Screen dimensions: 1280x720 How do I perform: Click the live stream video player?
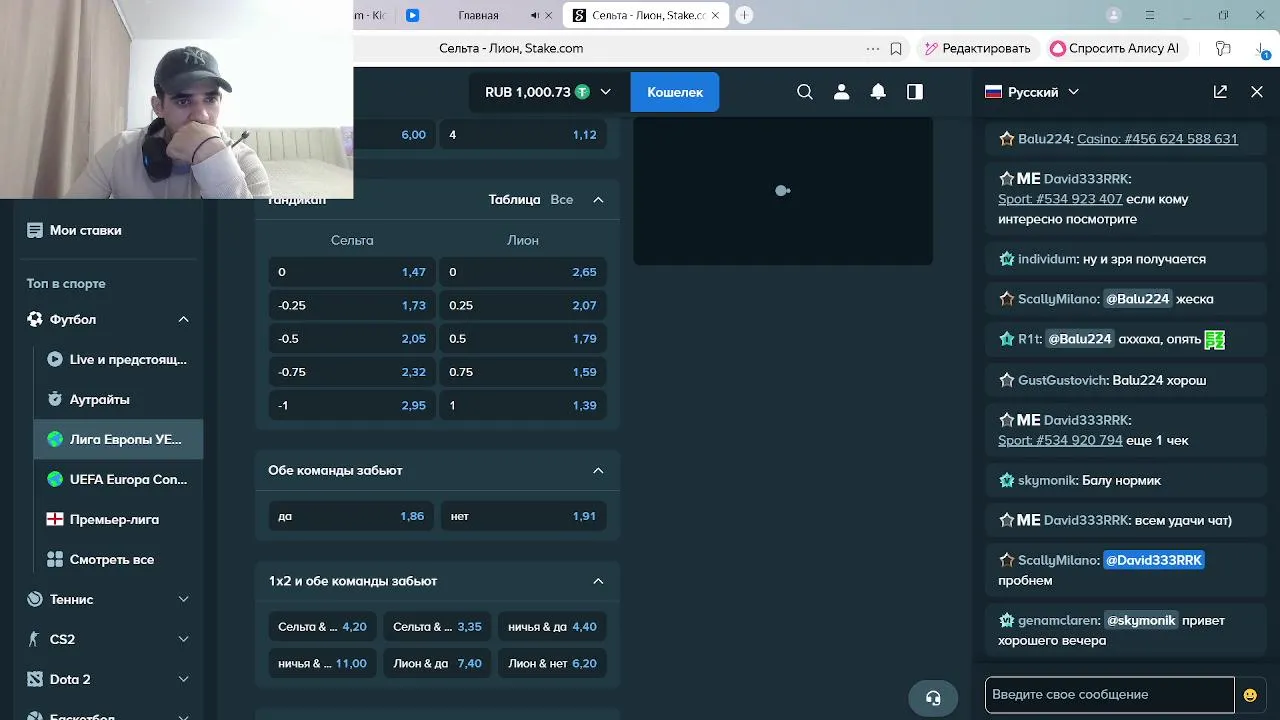[783, 191]
